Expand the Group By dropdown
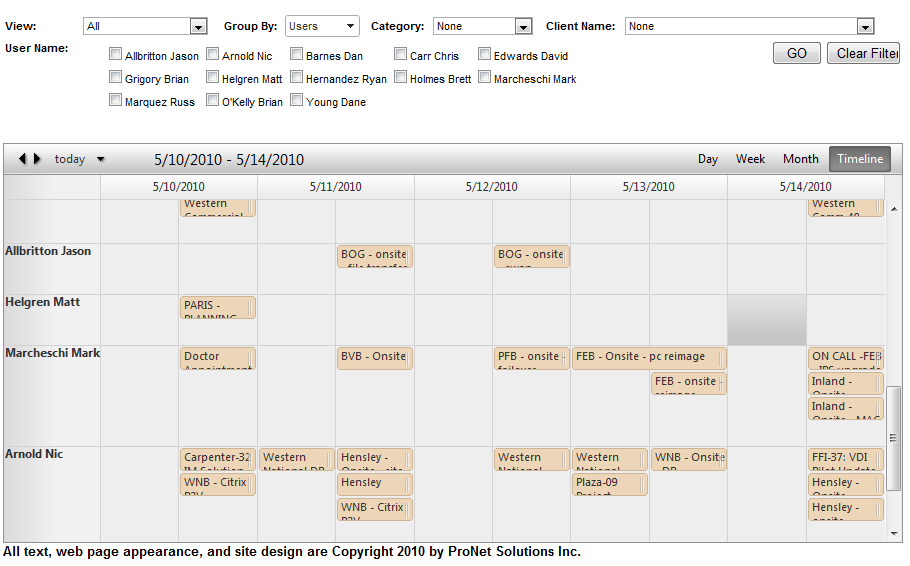The height and width of the screenshot is (566, 910). click(350, 27)
